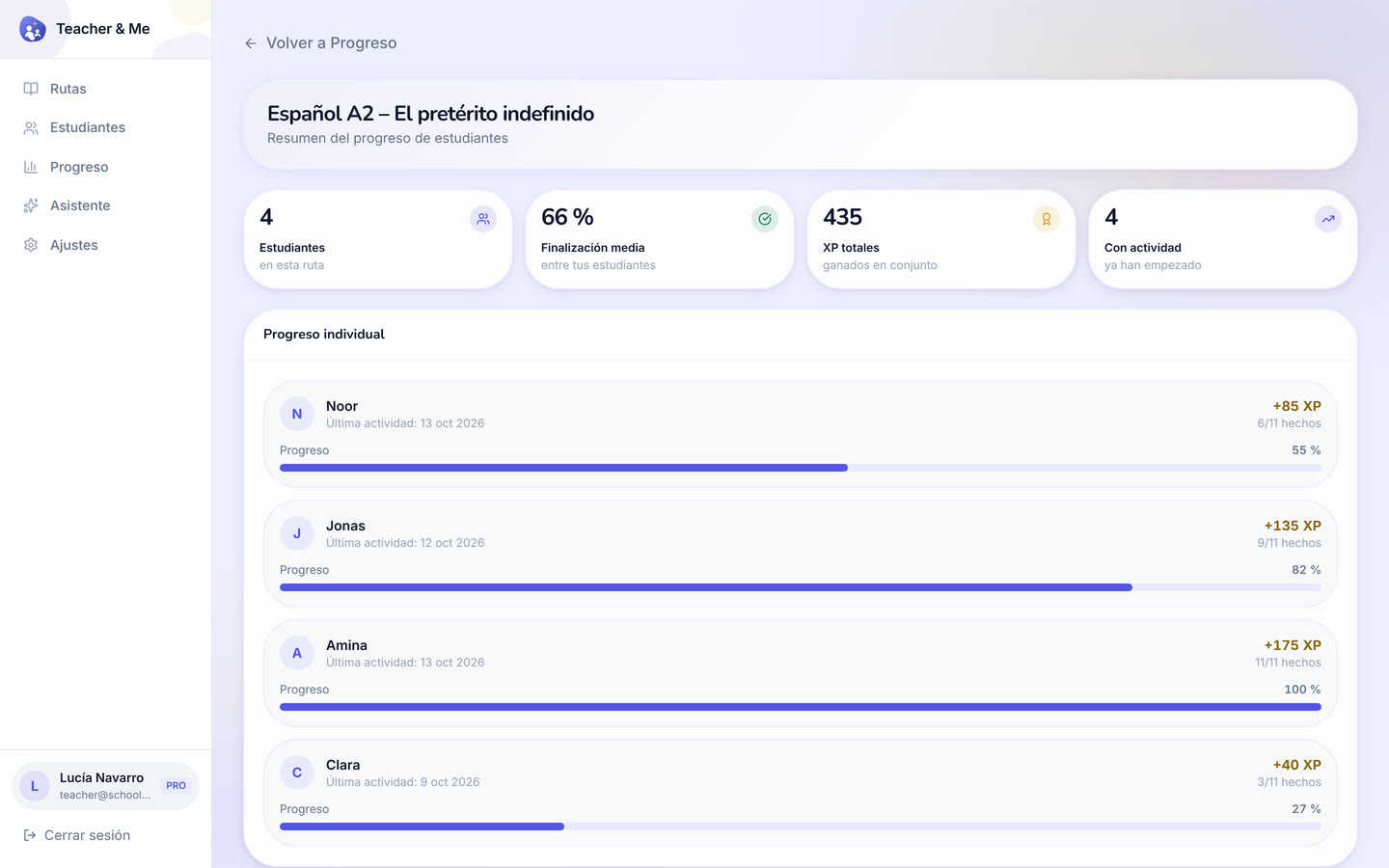Click Noor's 55 % progress bar
The height and width of the screenshot is (868, 1389).
click(801, 468)
